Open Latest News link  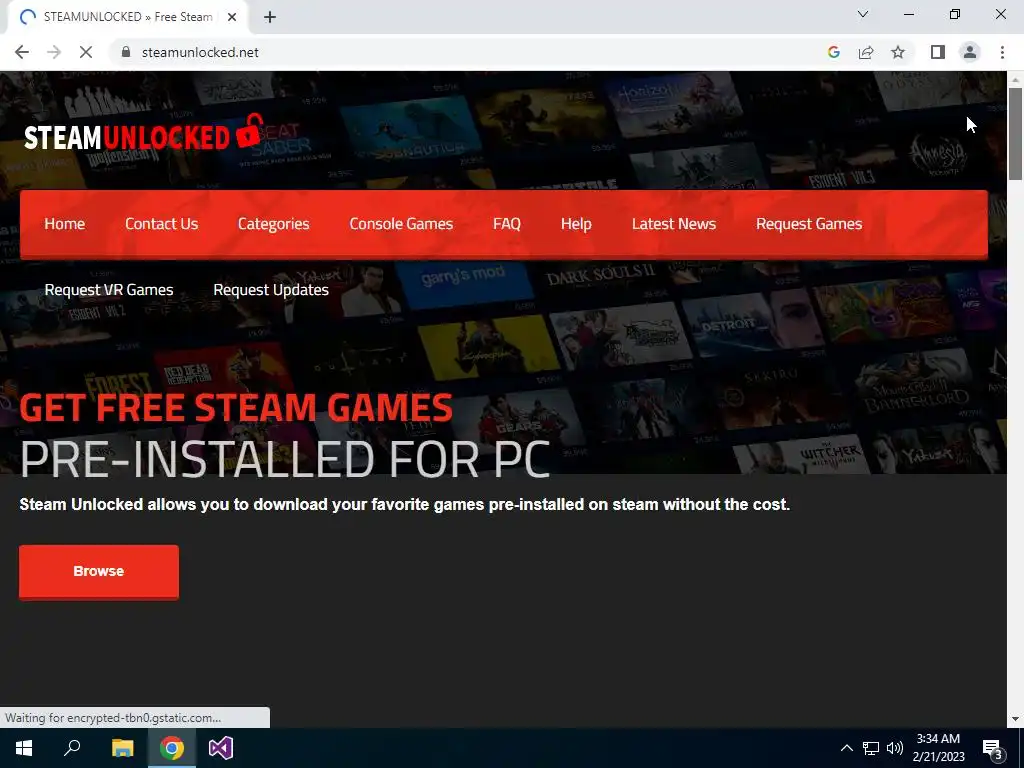[674, 224]
